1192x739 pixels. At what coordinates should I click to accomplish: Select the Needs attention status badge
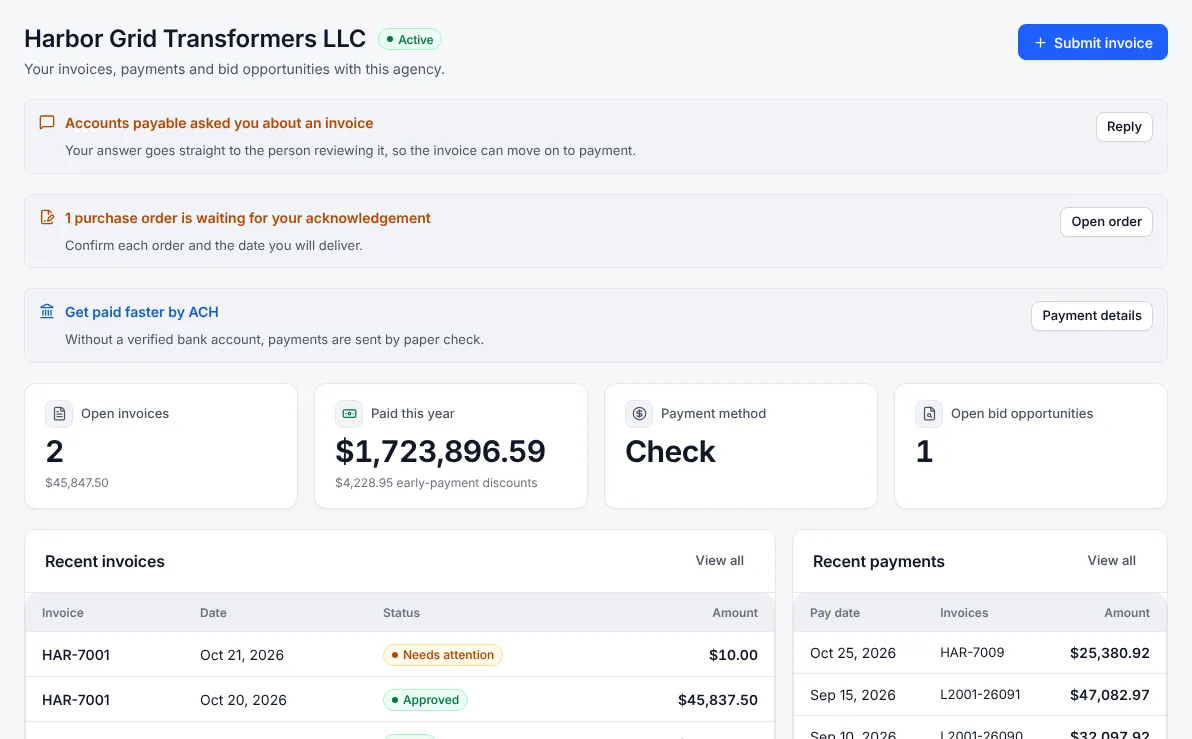coord(442,655)
